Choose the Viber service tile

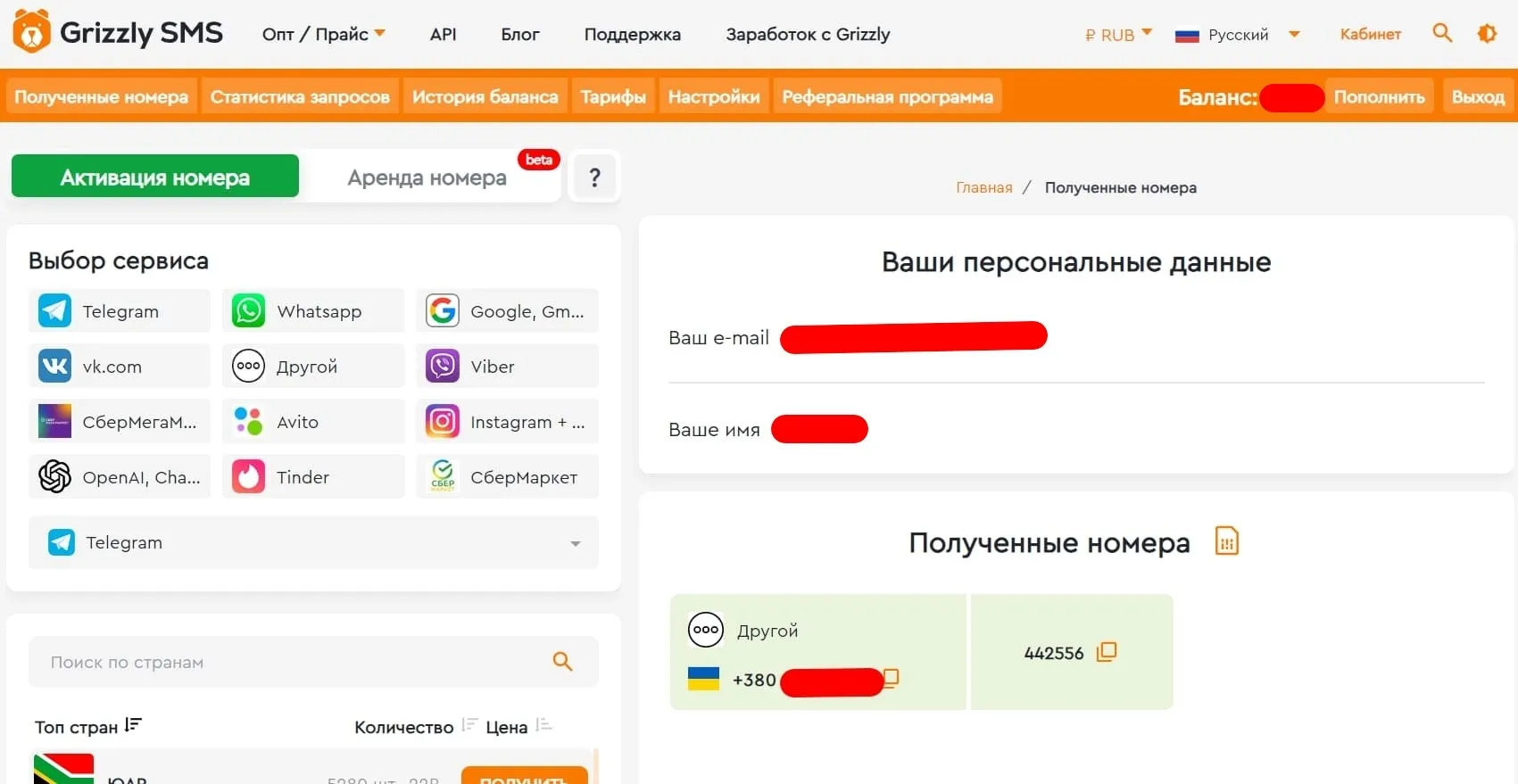[x=507, y=366]
